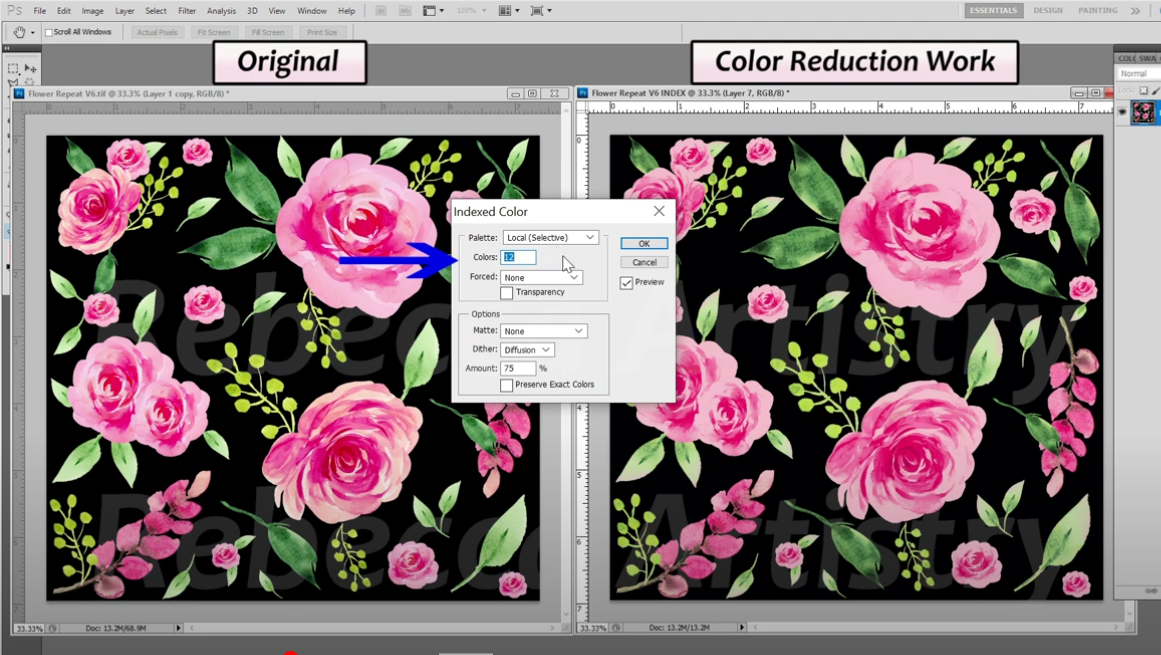The width and height of the screenshot is (1161, 655).
Task: Select the Rectangular Marquee tool
Action: 13,68
